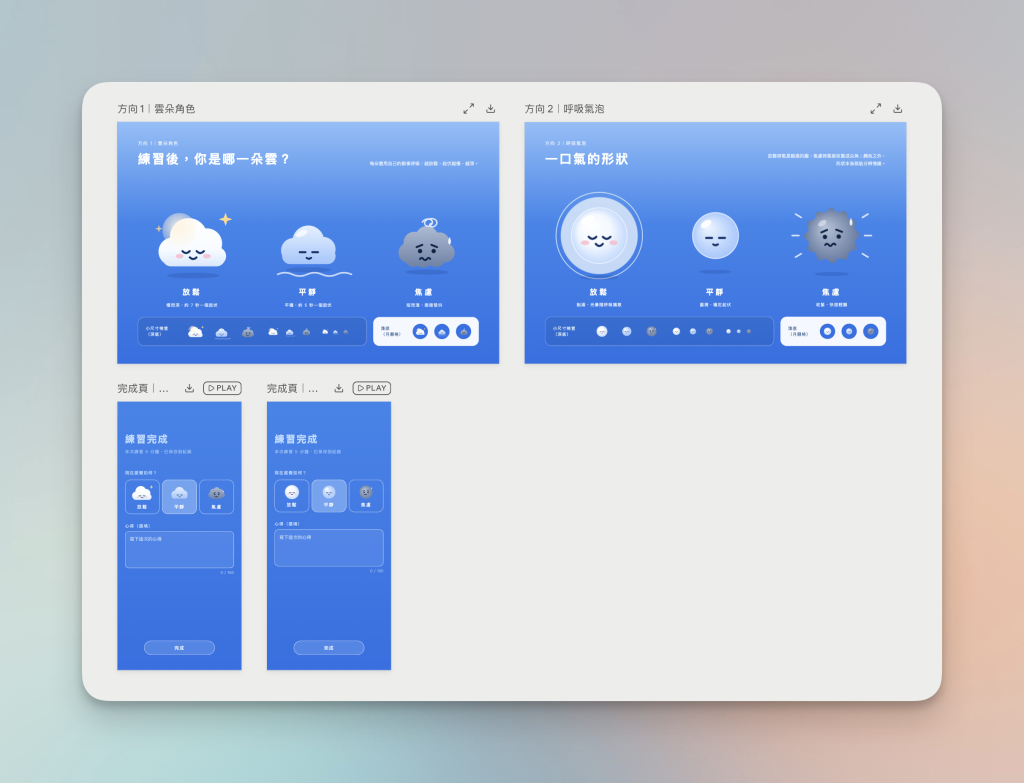Tap the 完成 button on the bubble page
Image resolution: width=1024 pixels, height=783 pixels.
click(x=329, y=648)
